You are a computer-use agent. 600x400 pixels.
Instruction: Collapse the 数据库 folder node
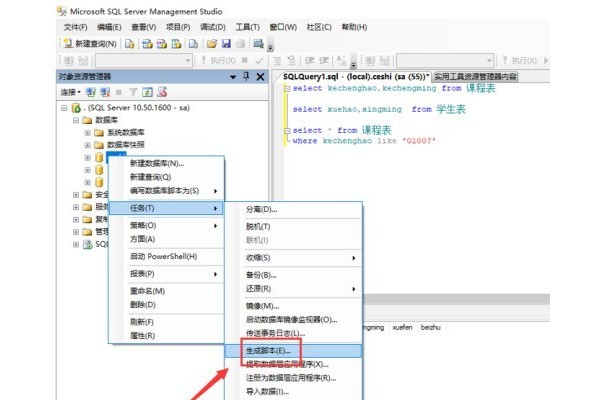pyautogui.click(x=76, y=121)
